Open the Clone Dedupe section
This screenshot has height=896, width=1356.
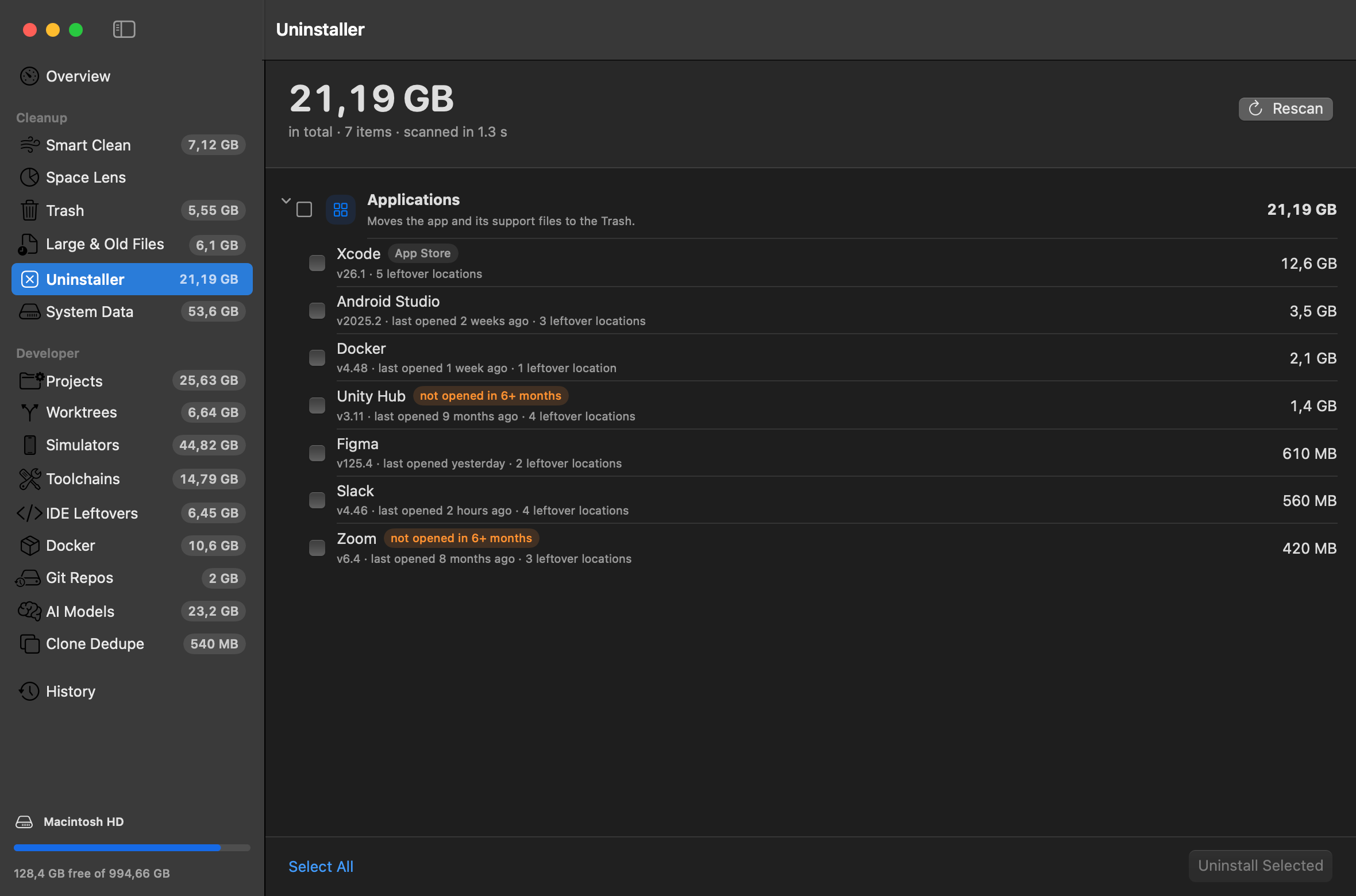pos(132,644)
